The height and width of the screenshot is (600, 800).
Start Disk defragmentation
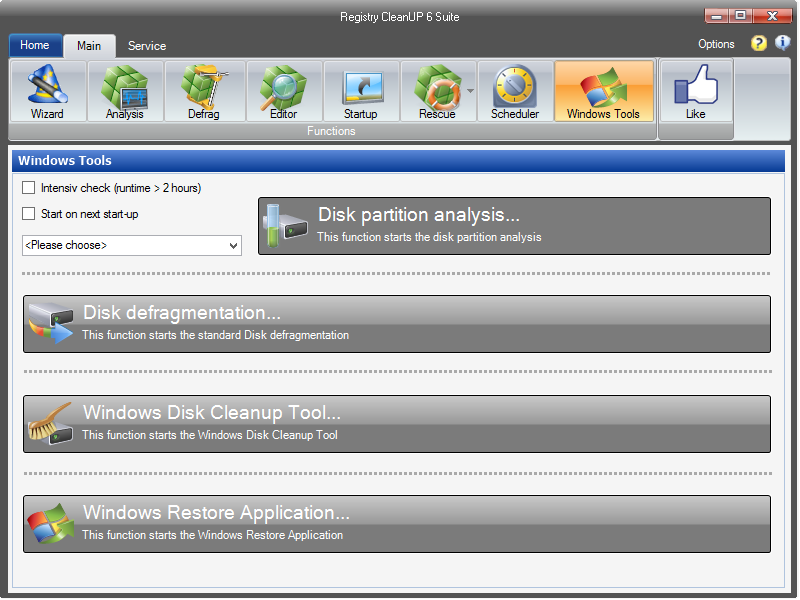tap(397, 324)
